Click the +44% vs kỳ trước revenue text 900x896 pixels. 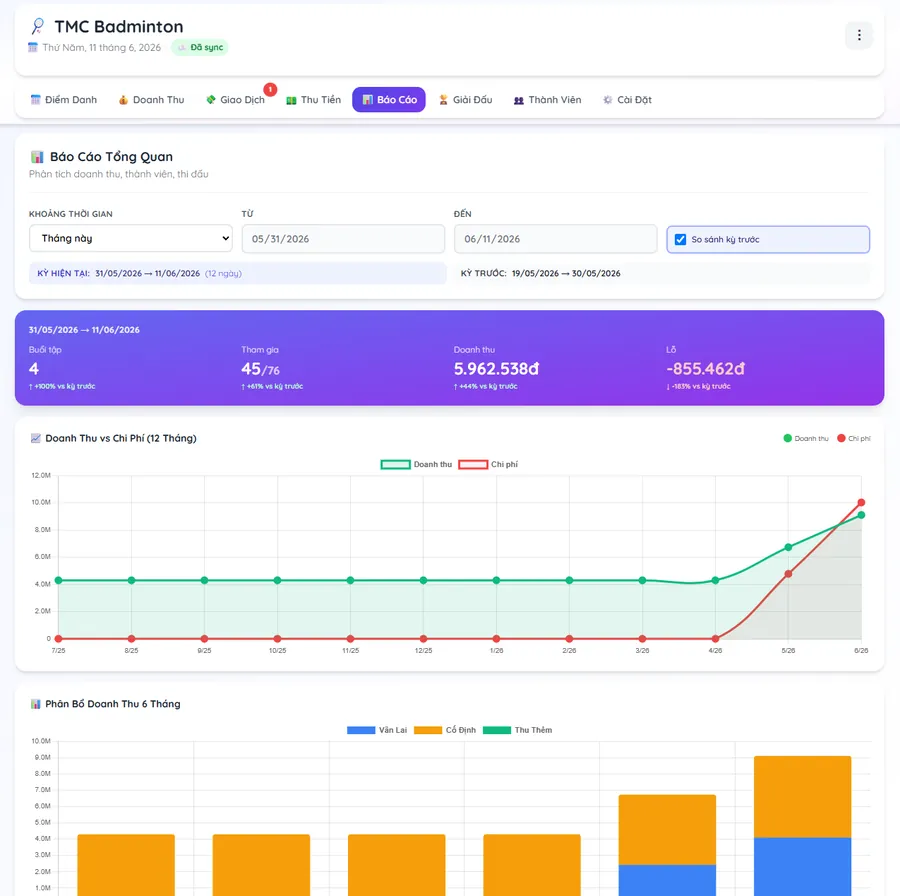(x=486, y=386)
